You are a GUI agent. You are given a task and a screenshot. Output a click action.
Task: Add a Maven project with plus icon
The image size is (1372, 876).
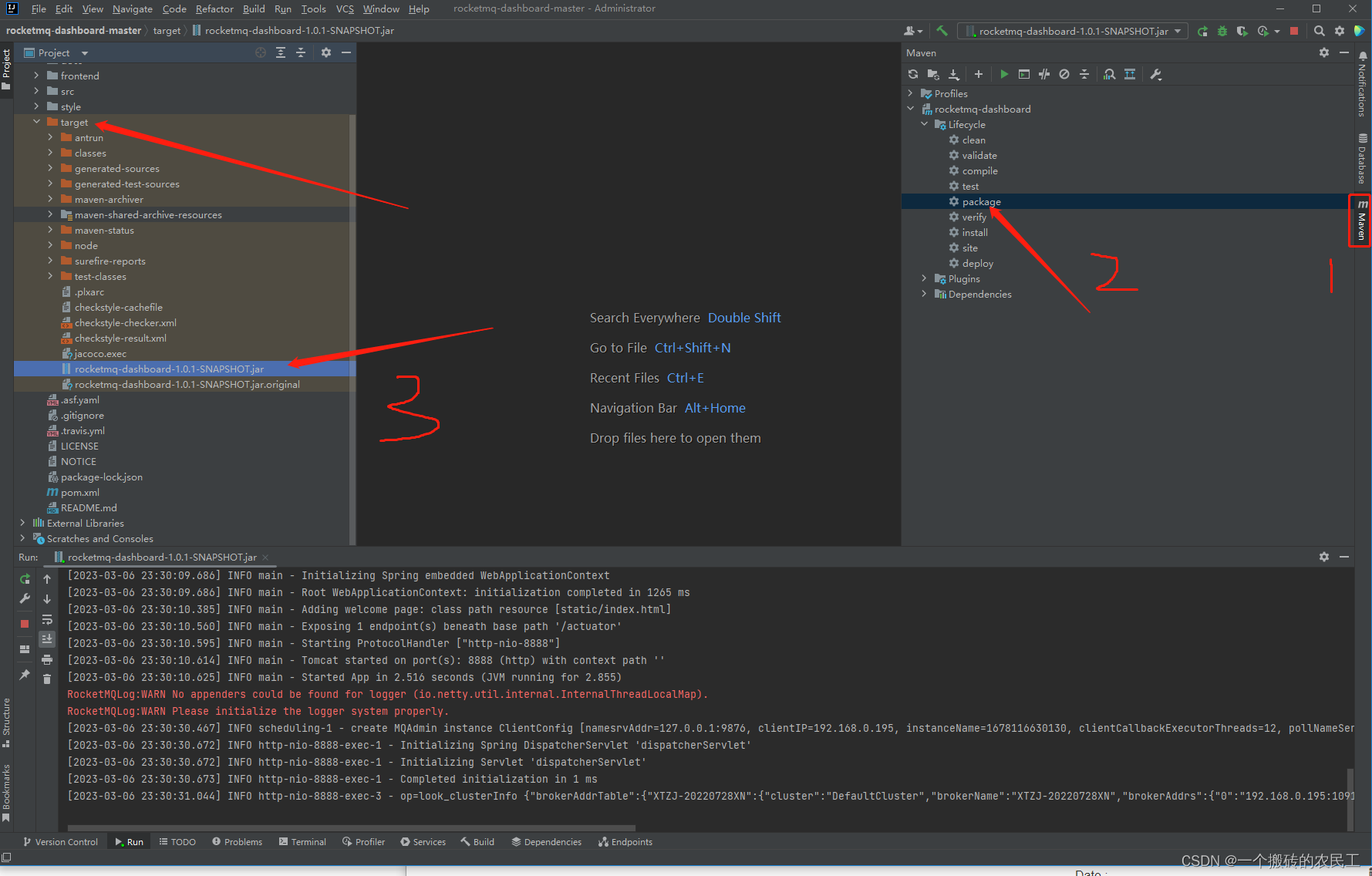pyautogui.click(x=979, y=74)
